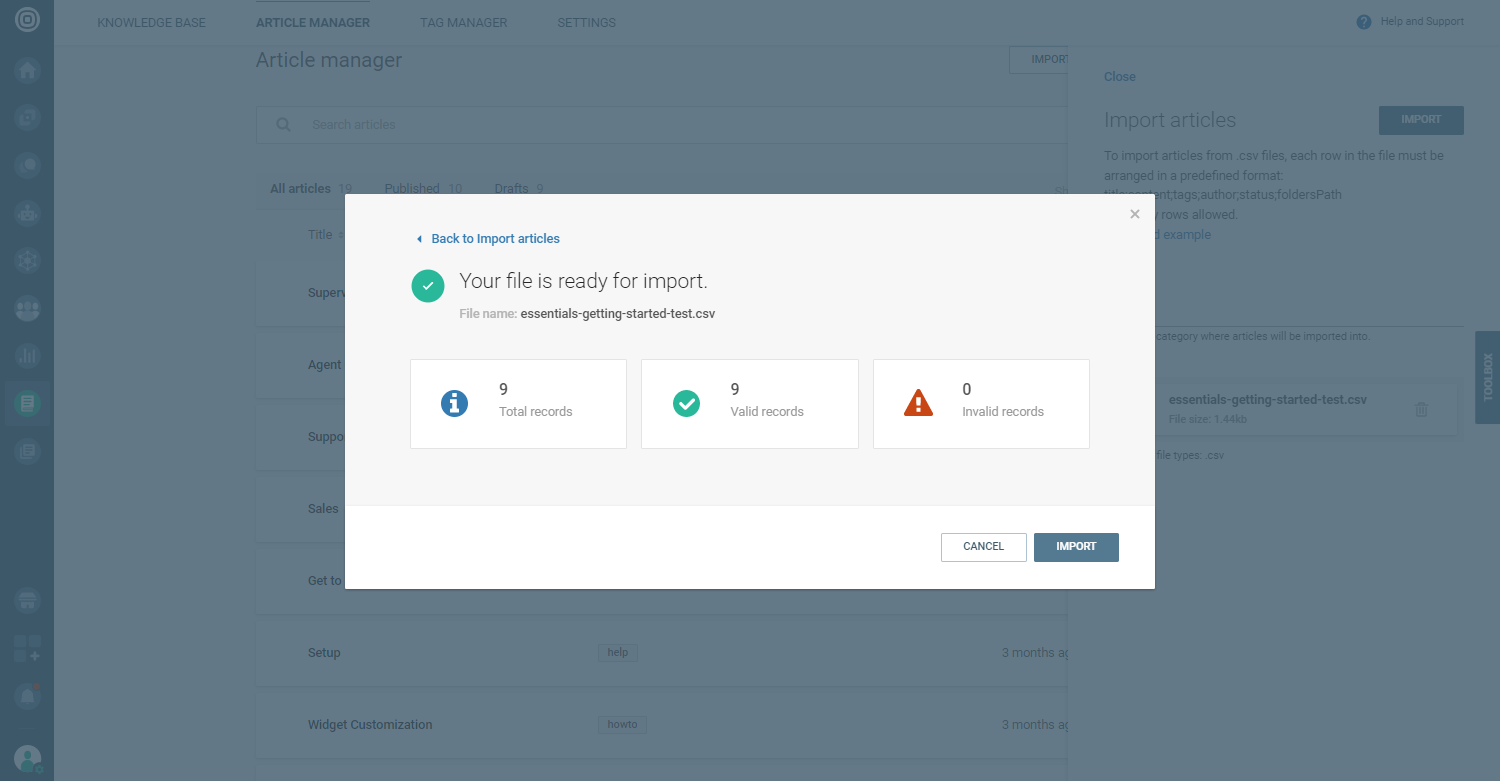Screen dimensions: 1500x781
Task: Filter by the Published tab
Action: (x=423, y=188)
